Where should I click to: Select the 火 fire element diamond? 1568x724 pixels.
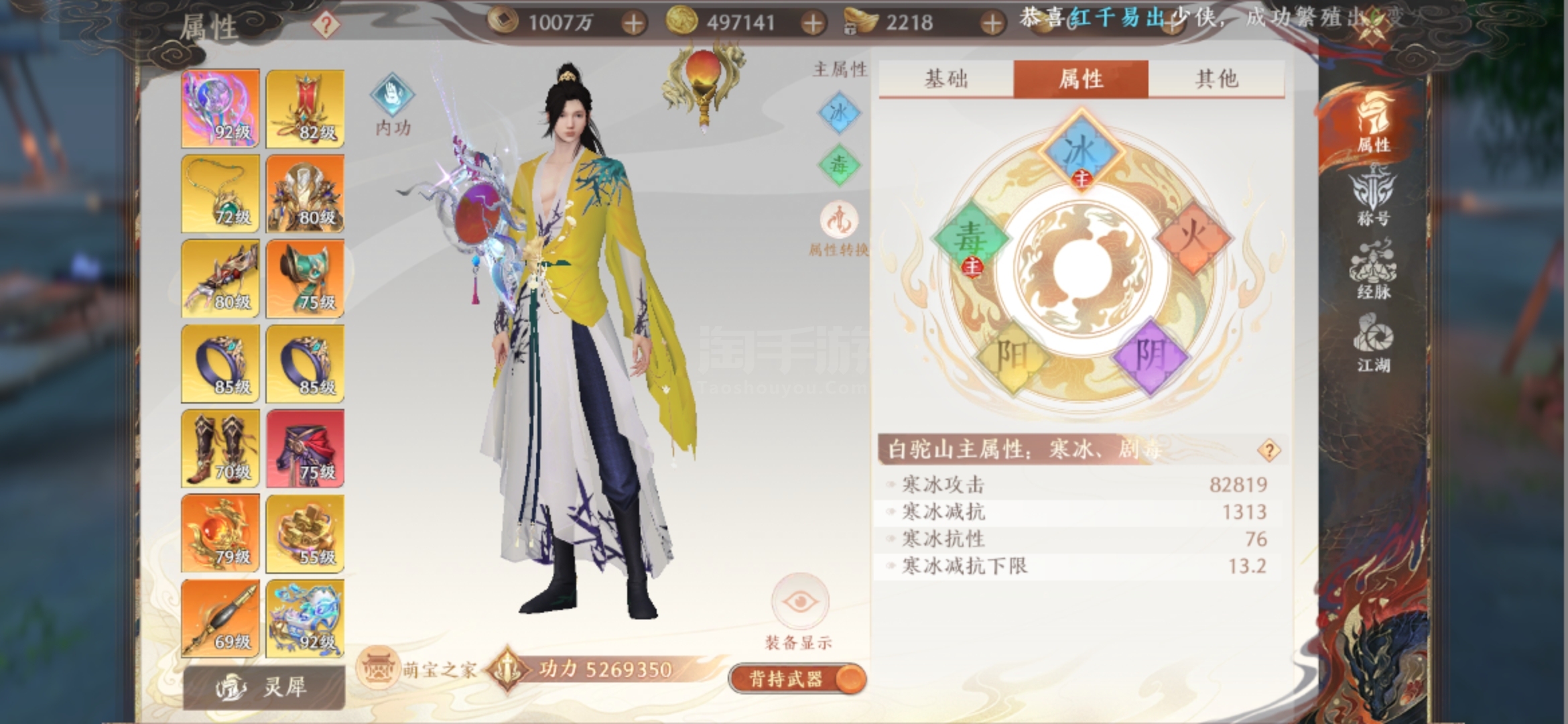pos(1193,238)
